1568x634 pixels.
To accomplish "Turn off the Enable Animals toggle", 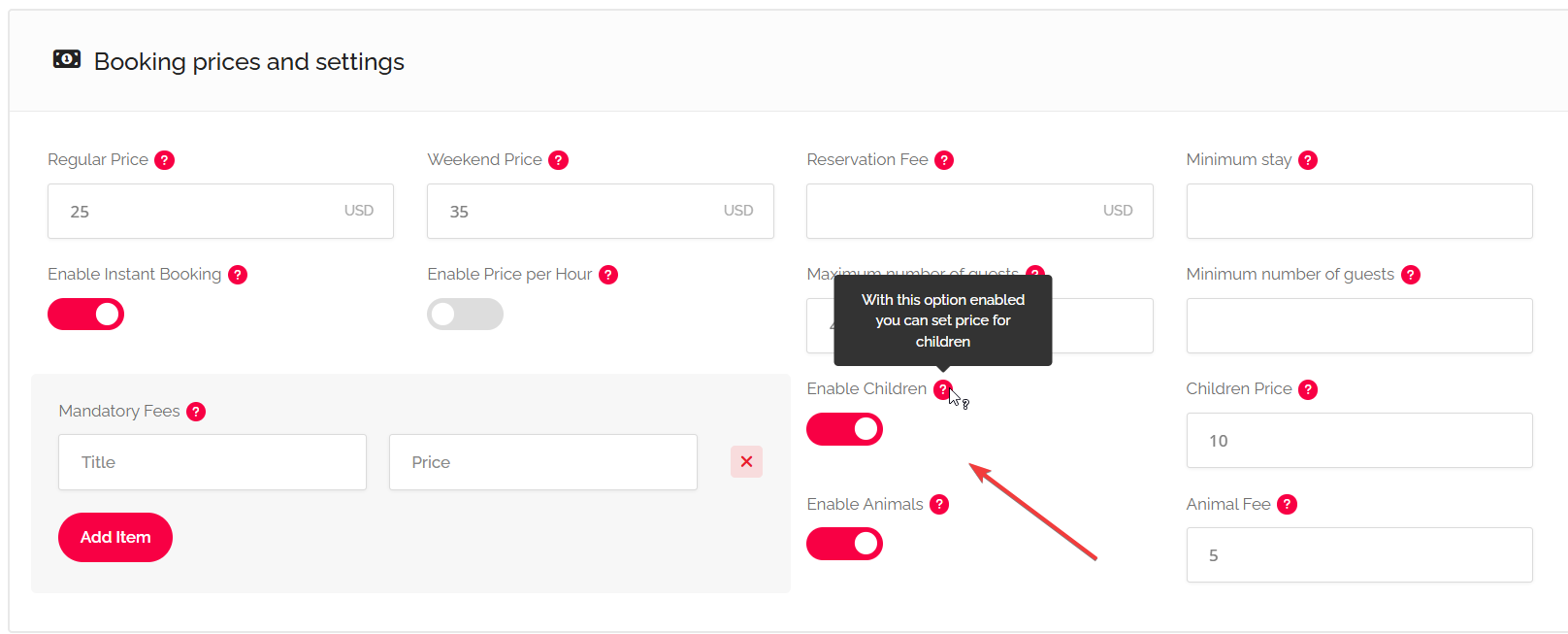I will tap(844, 544).
